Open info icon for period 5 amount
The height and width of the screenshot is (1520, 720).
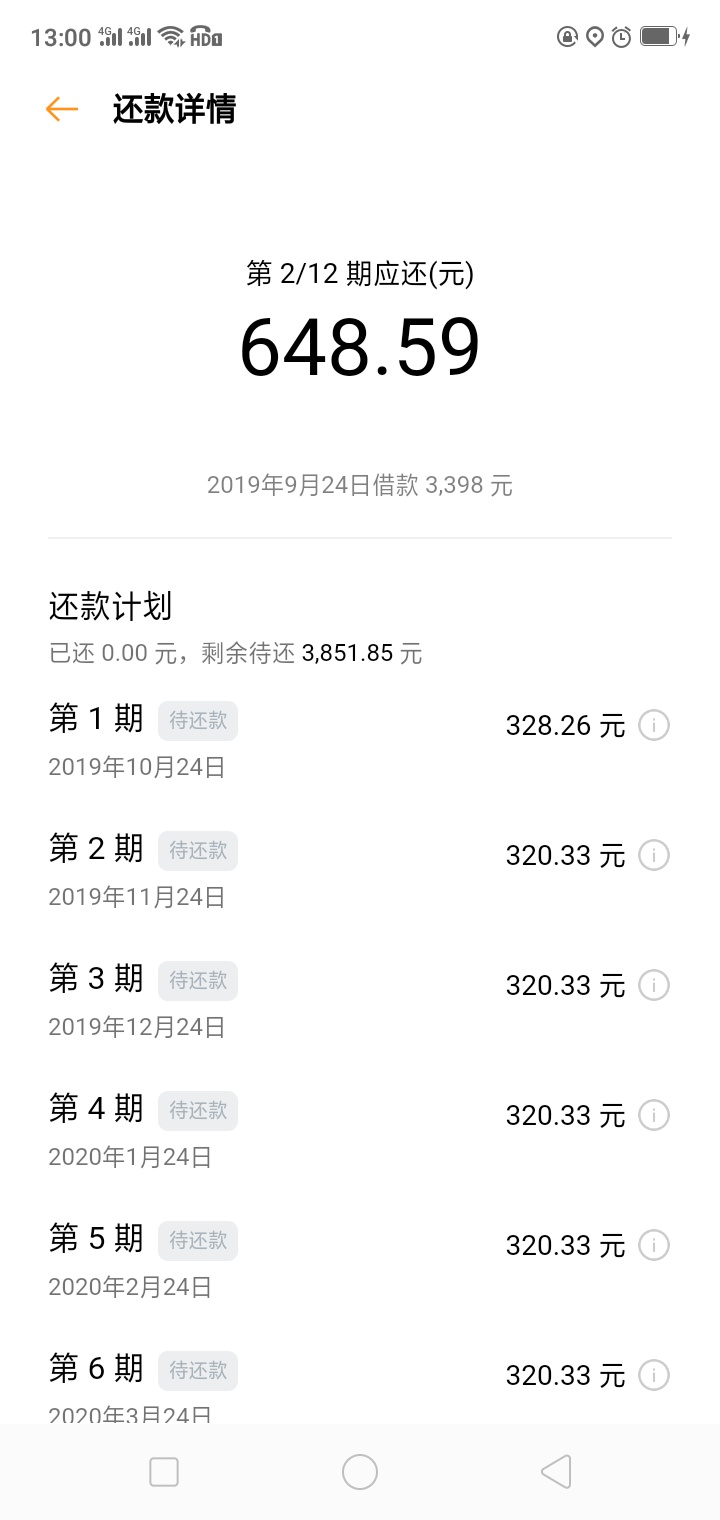pyautogui.click(x=654, y=1245)
